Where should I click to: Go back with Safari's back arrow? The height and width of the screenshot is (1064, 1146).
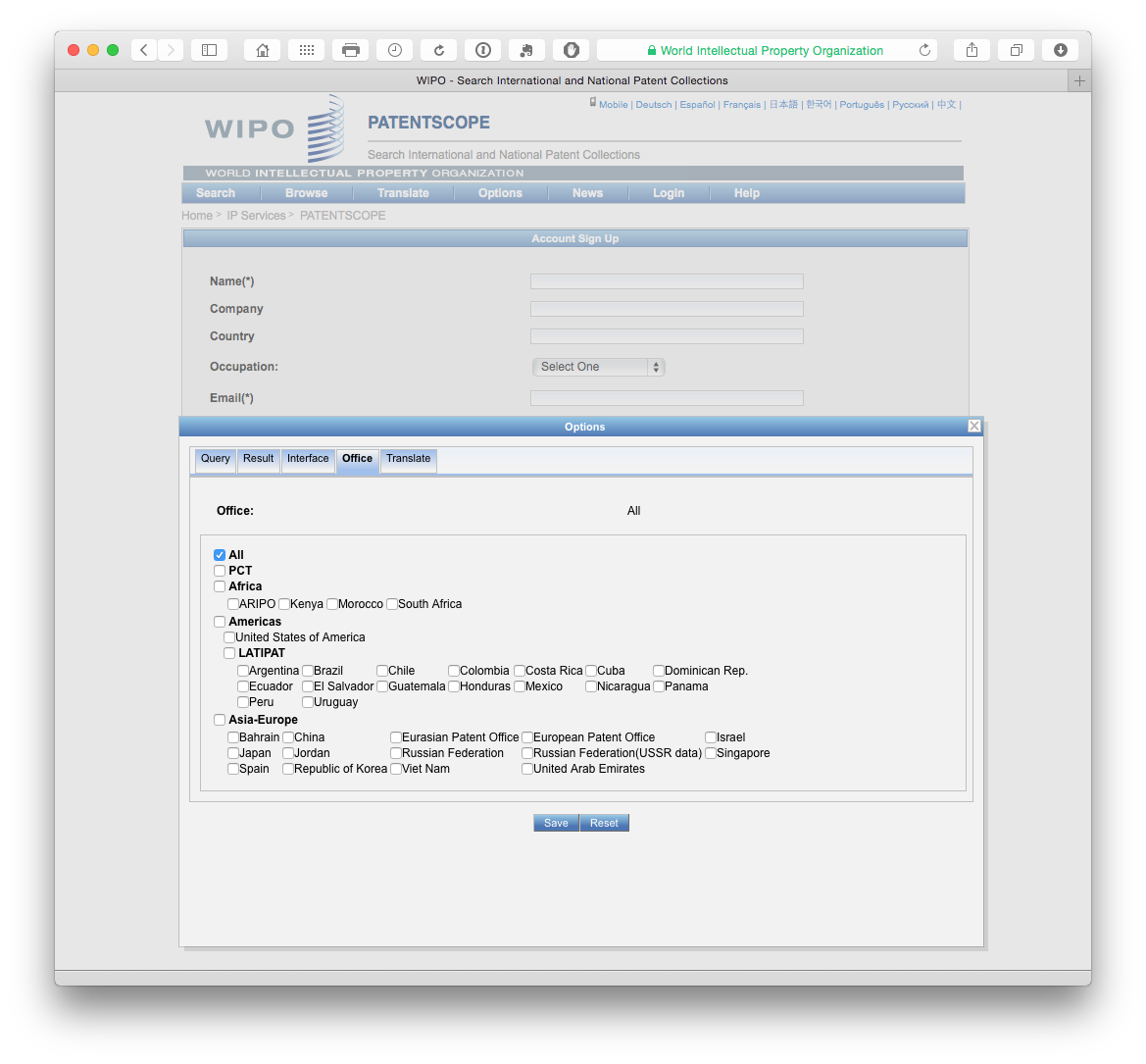click(x=144, y=50)
